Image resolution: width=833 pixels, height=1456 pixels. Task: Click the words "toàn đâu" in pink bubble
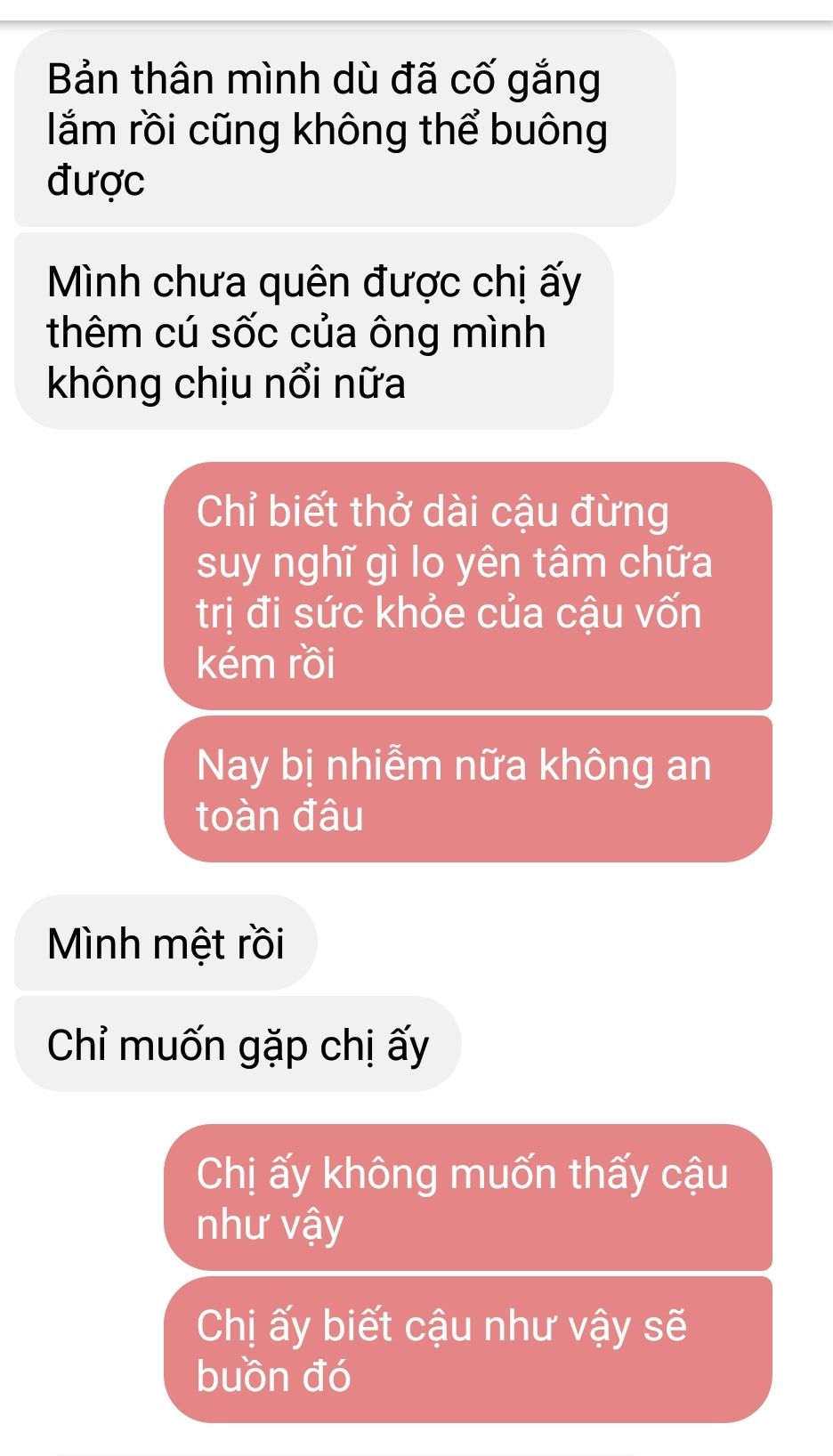click(x=279, y=815)
